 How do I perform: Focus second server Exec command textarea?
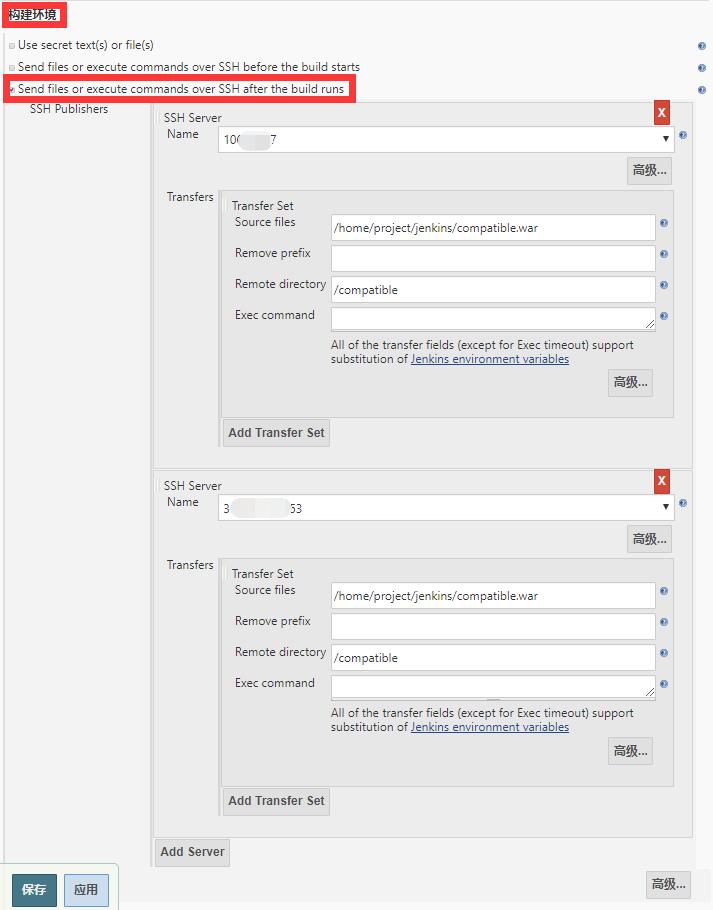(x=493, y=687)
